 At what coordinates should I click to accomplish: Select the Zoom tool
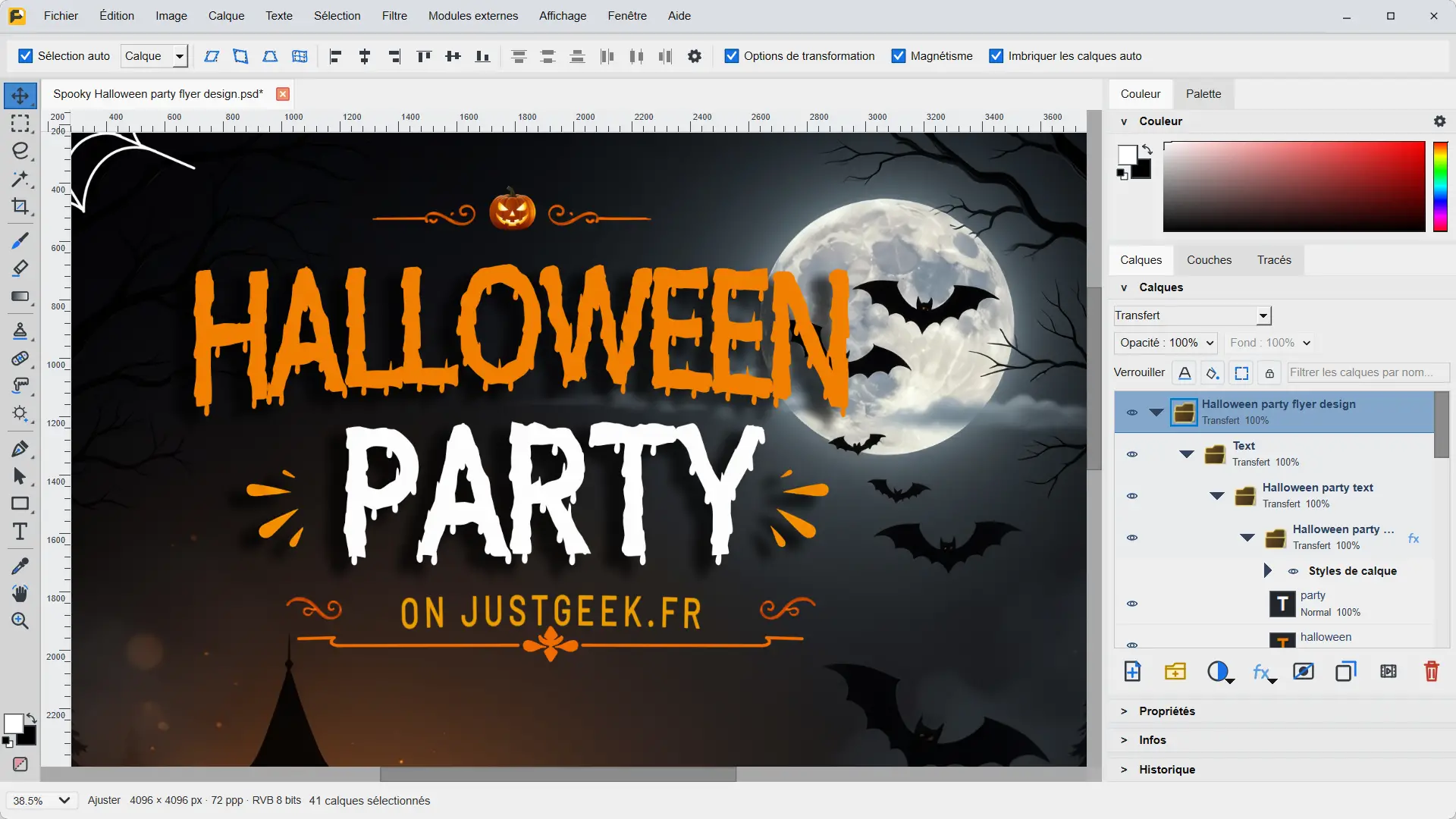(x=20, y=621)
